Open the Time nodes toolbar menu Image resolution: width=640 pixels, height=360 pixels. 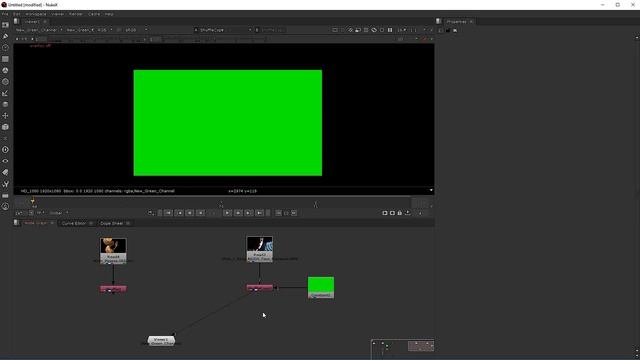[x=5, y=48]
